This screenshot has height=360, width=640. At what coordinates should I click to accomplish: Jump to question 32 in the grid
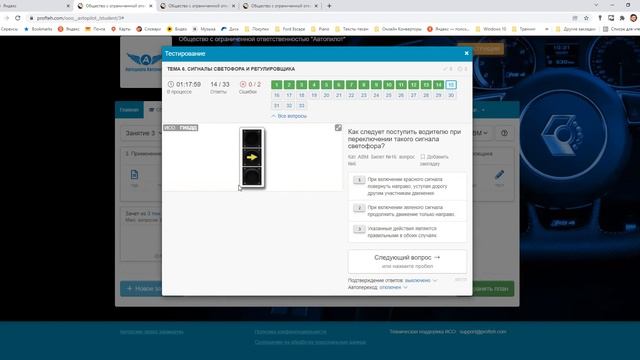289,106
